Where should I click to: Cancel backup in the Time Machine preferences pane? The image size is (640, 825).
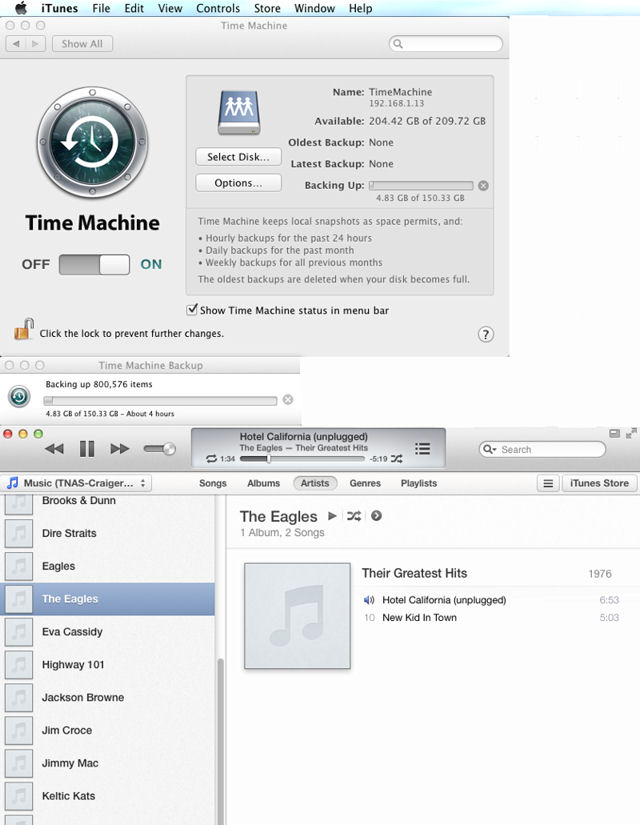click(x=483, y=185)
